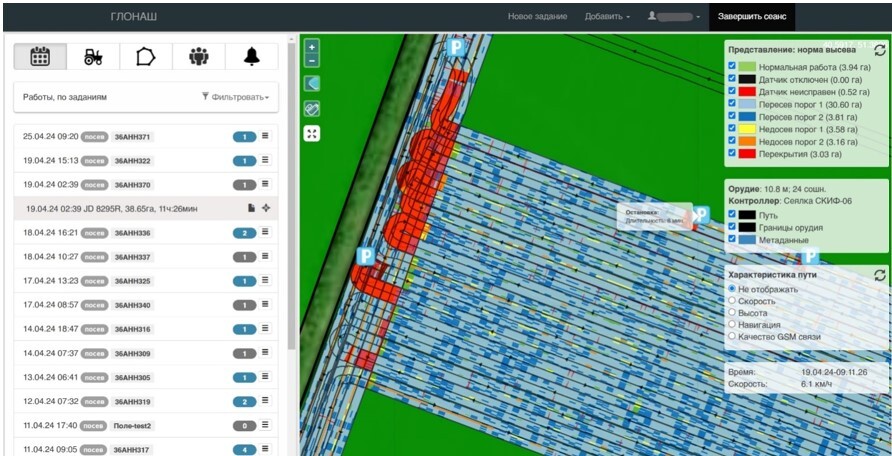Zoom in the map with plus button

pos(312,47)
